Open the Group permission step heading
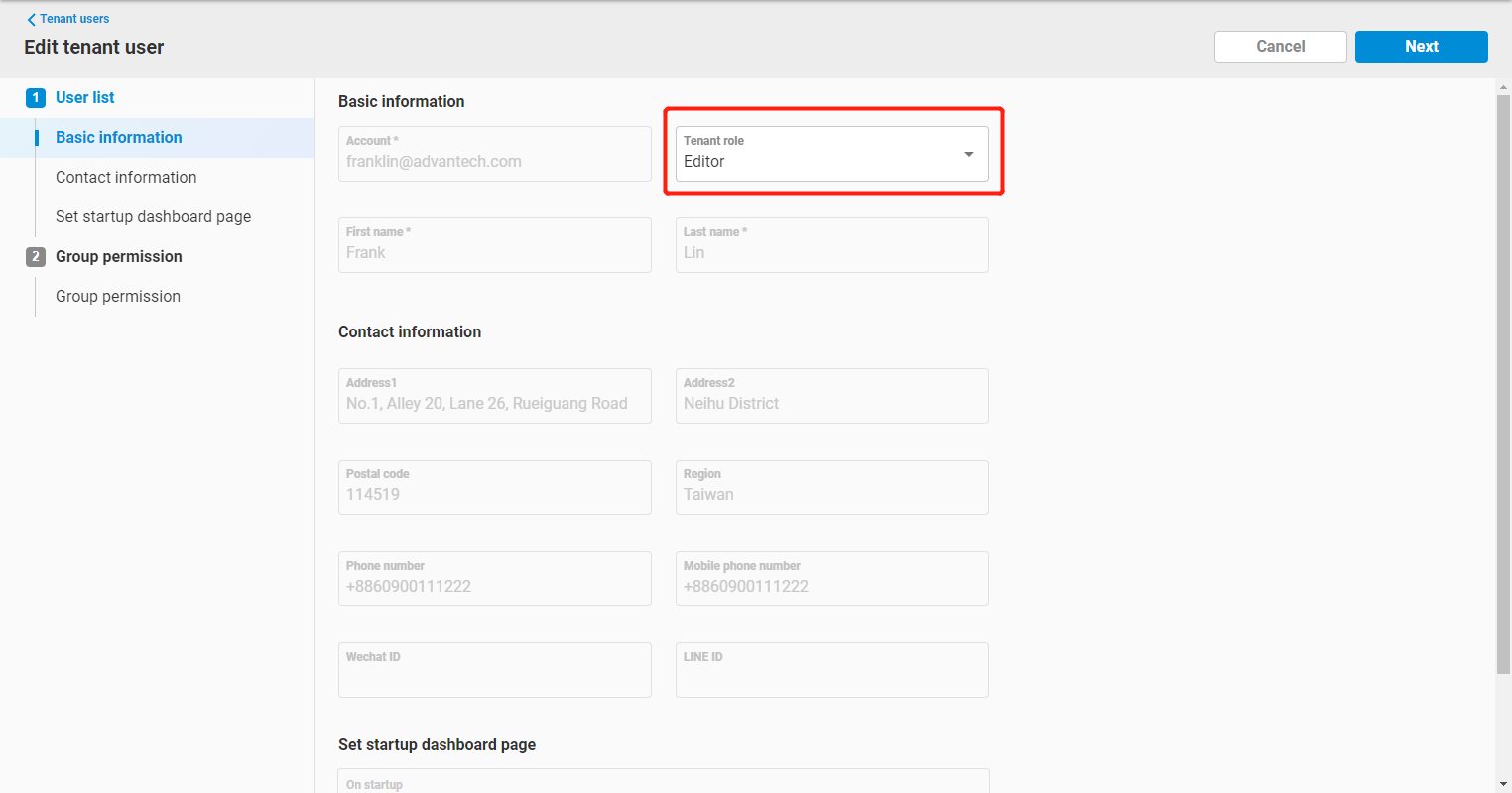 119,256
